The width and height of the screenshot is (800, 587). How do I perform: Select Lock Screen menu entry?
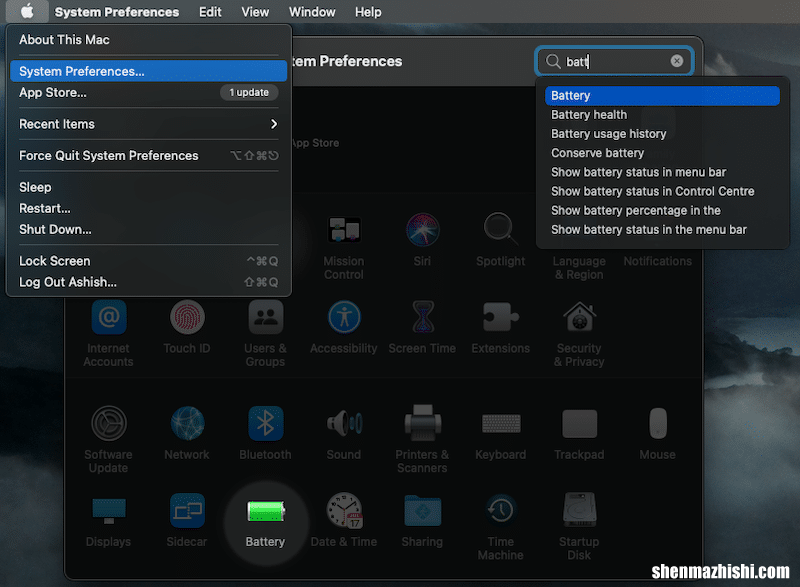click(148, 261)
